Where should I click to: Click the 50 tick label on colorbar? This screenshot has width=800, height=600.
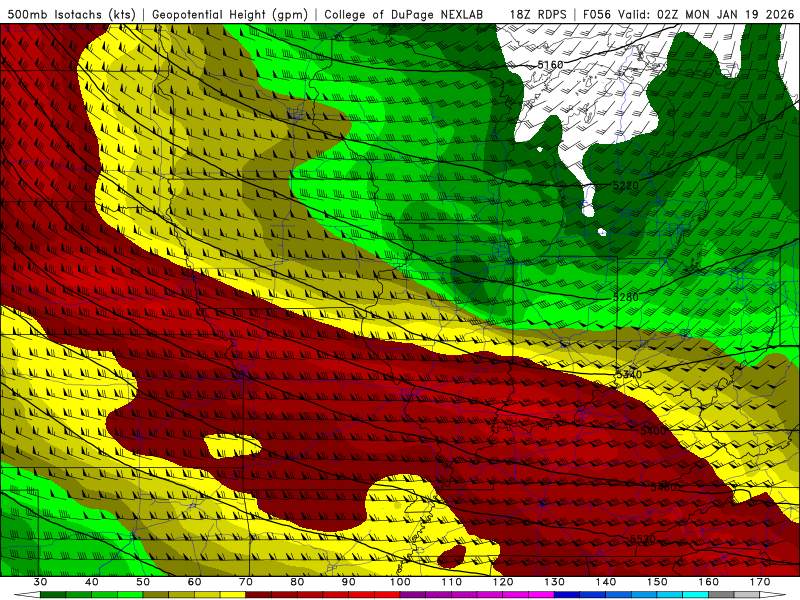tap(143, 582)
